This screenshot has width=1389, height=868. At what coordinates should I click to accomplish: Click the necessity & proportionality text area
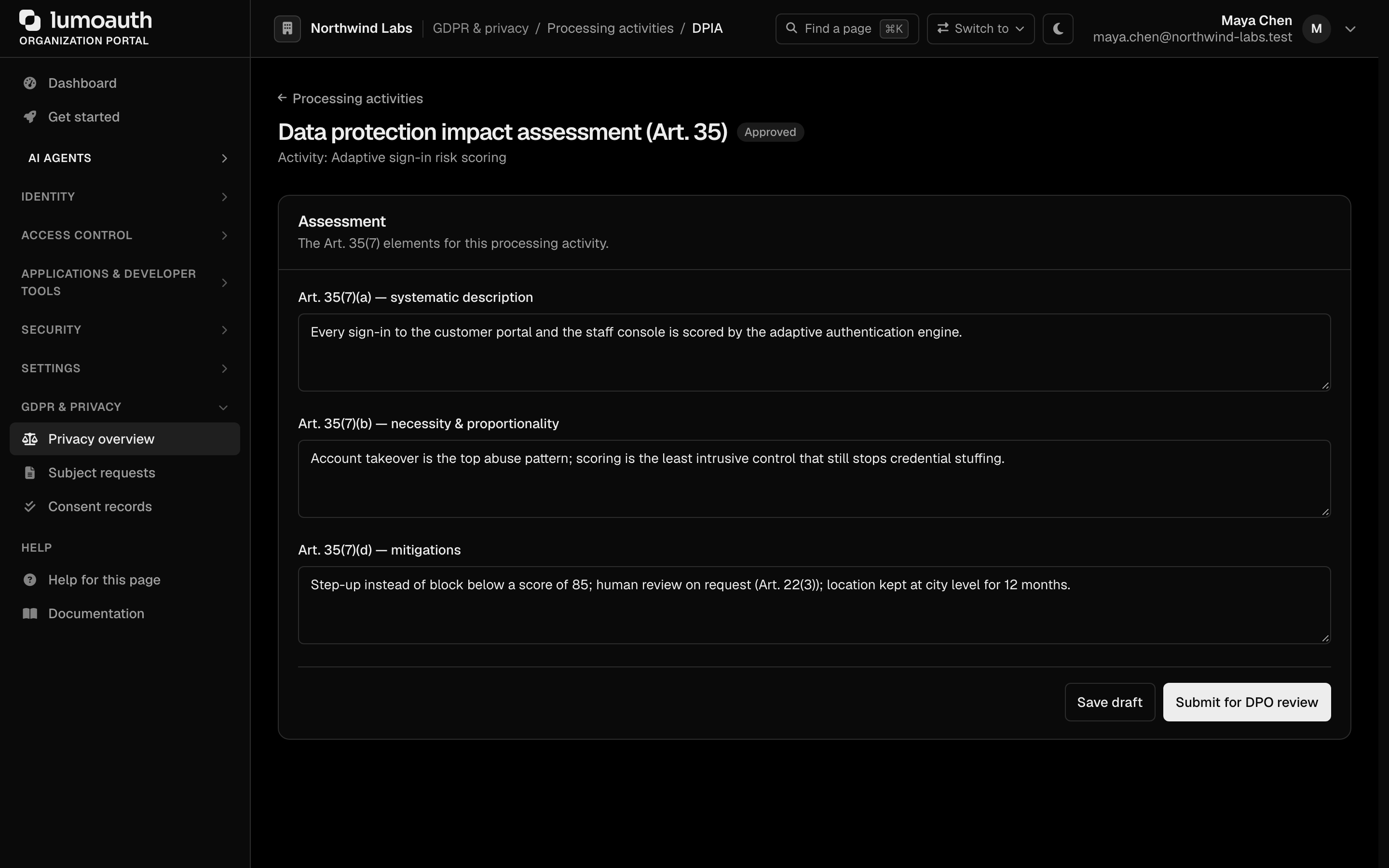pyautogui.click(x=814, y=479)
